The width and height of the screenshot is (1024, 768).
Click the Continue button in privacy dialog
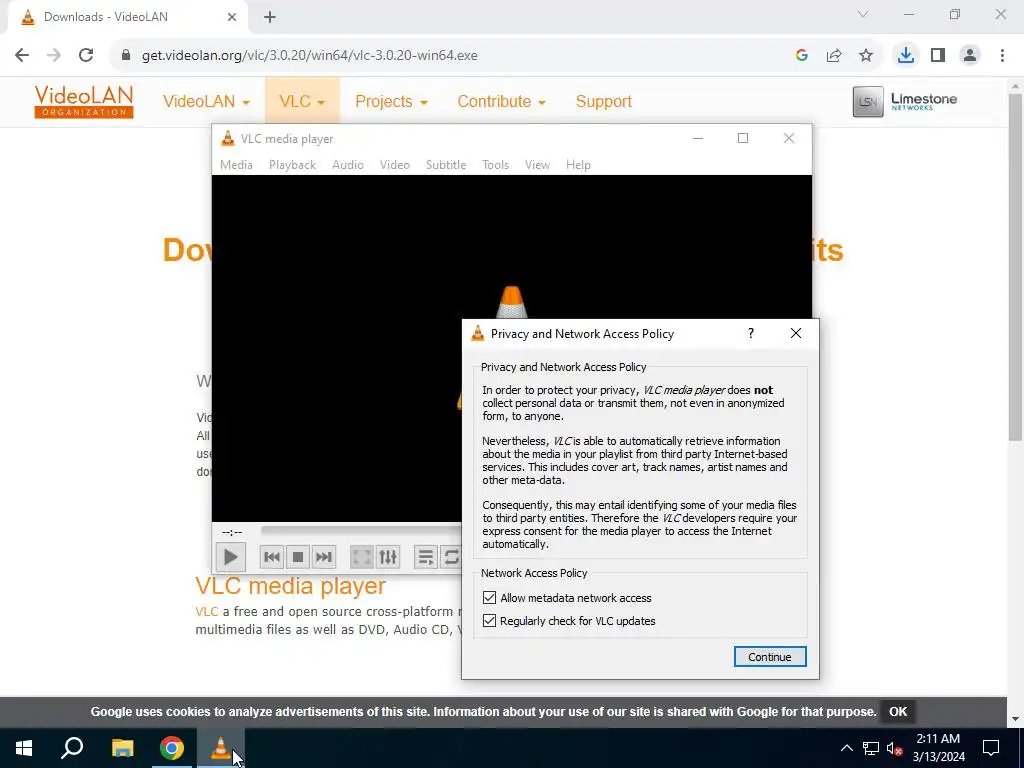[770, 657]
